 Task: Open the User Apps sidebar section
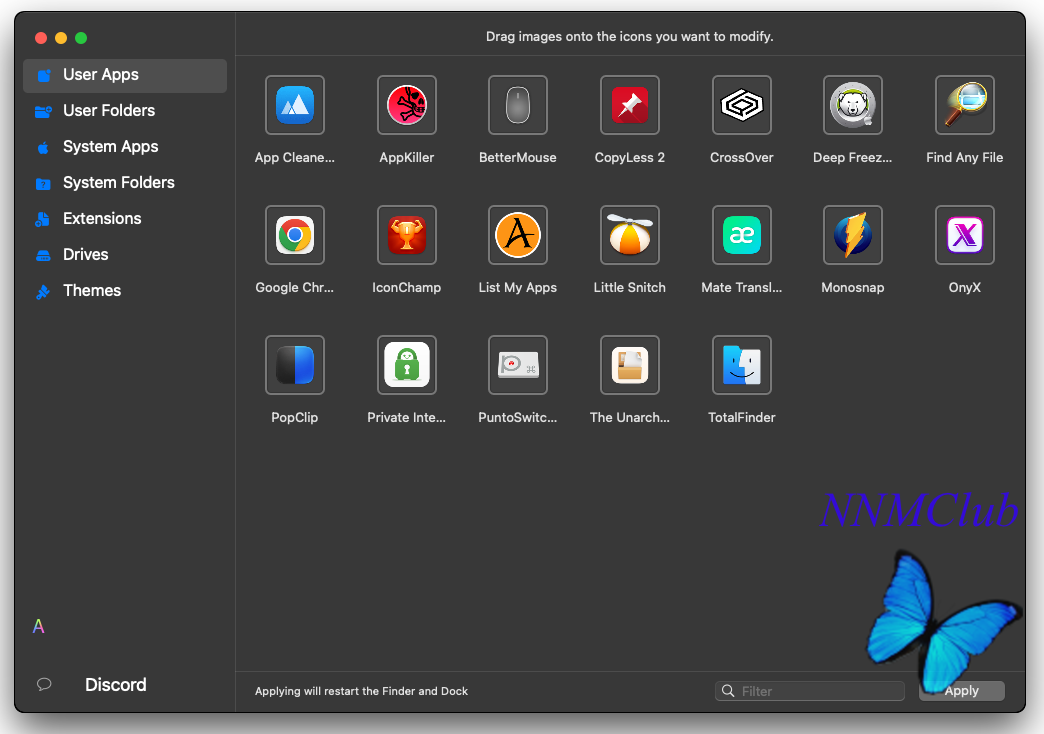(125, 75)
